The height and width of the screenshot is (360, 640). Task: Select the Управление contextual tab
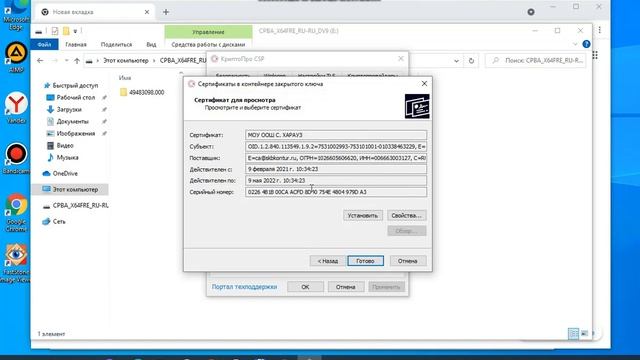[x=208, y=32]
